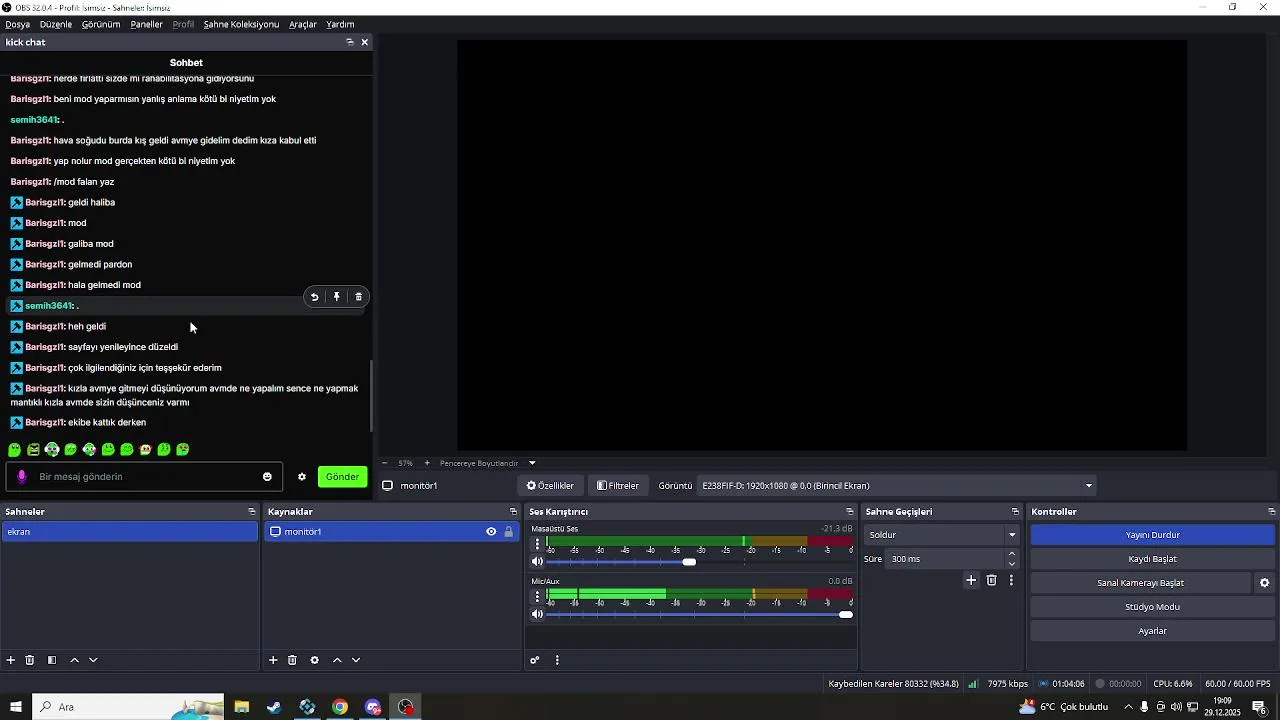Click Mic/Aux volume slider handle
This screenshot has width=1280, height=720.
click(846, 614)
